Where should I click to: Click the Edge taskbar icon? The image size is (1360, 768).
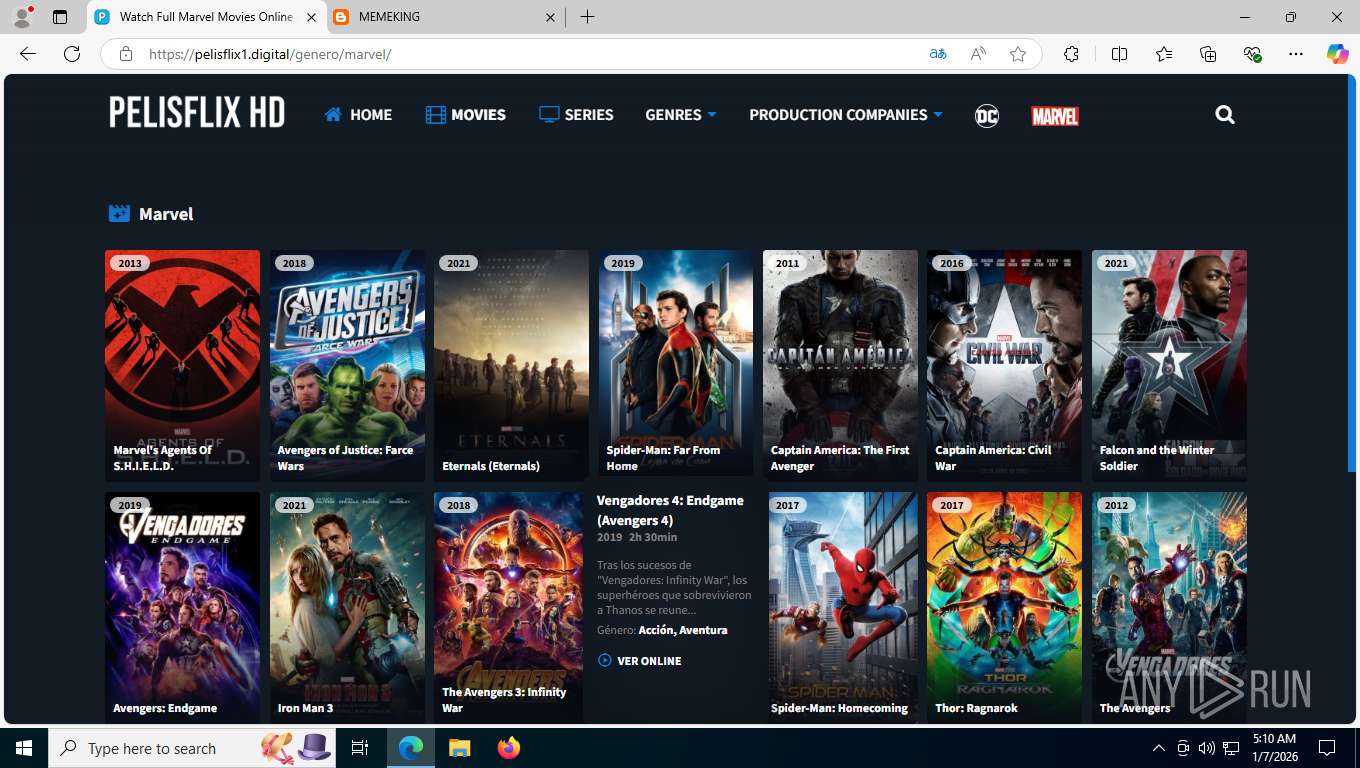410,748
